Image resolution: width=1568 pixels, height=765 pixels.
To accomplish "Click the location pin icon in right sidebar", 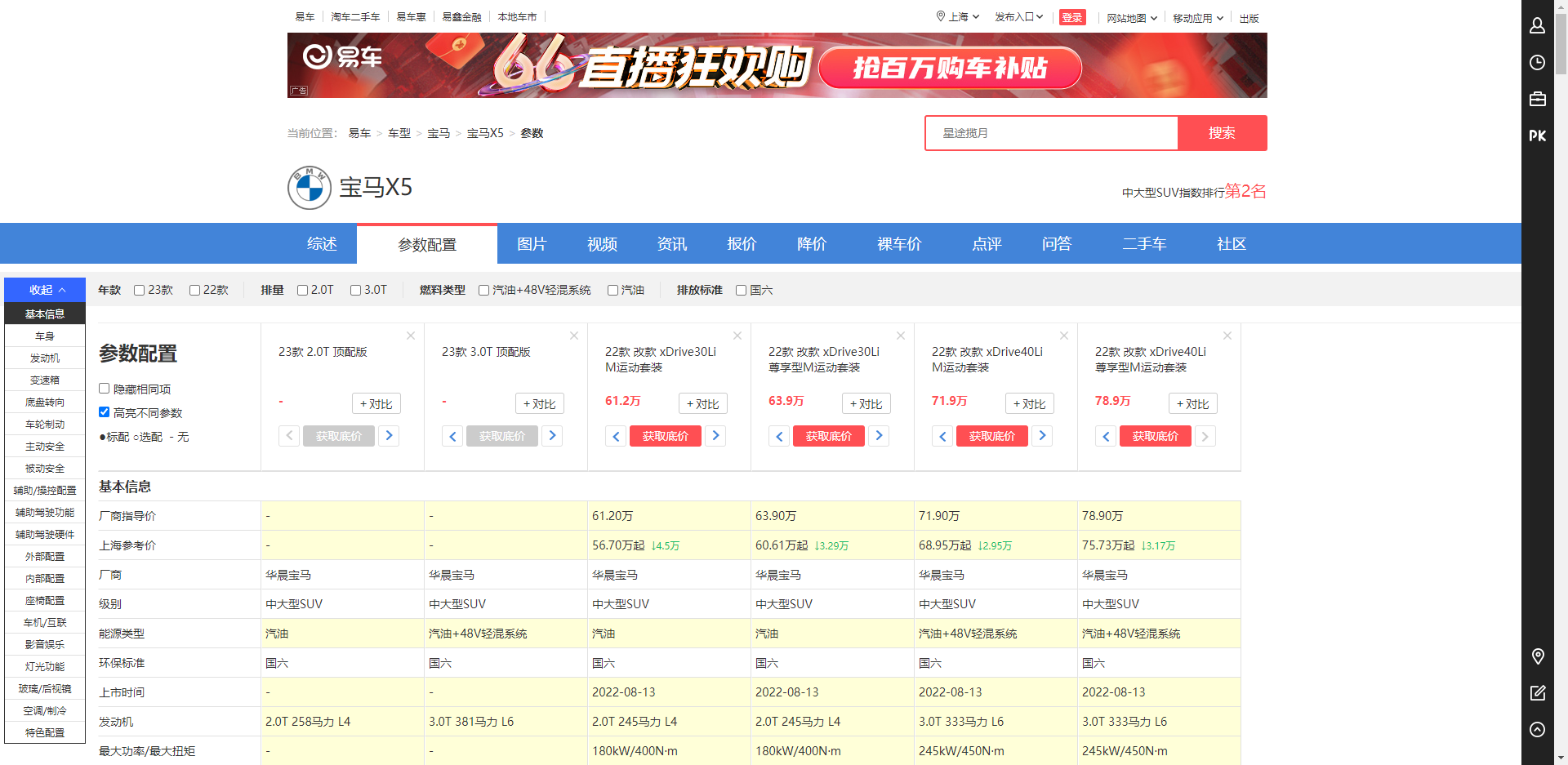I will tap(1537, 656).
